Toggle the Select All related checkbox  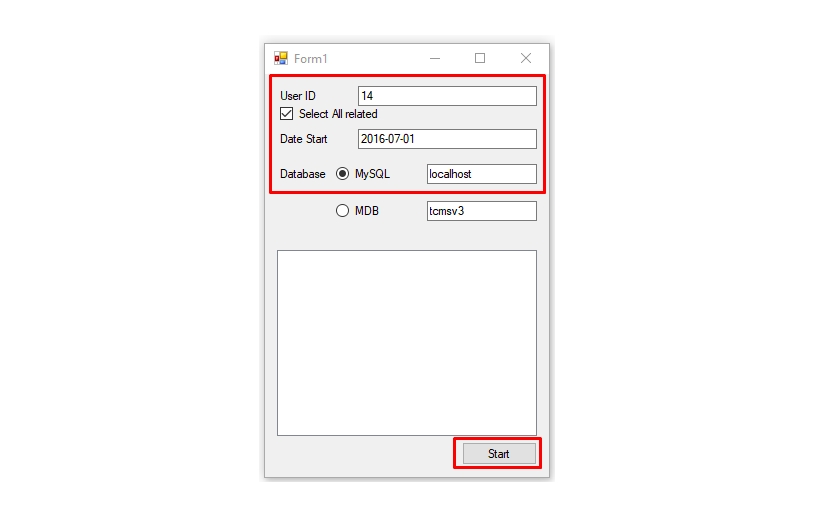(x=286, y=114)
